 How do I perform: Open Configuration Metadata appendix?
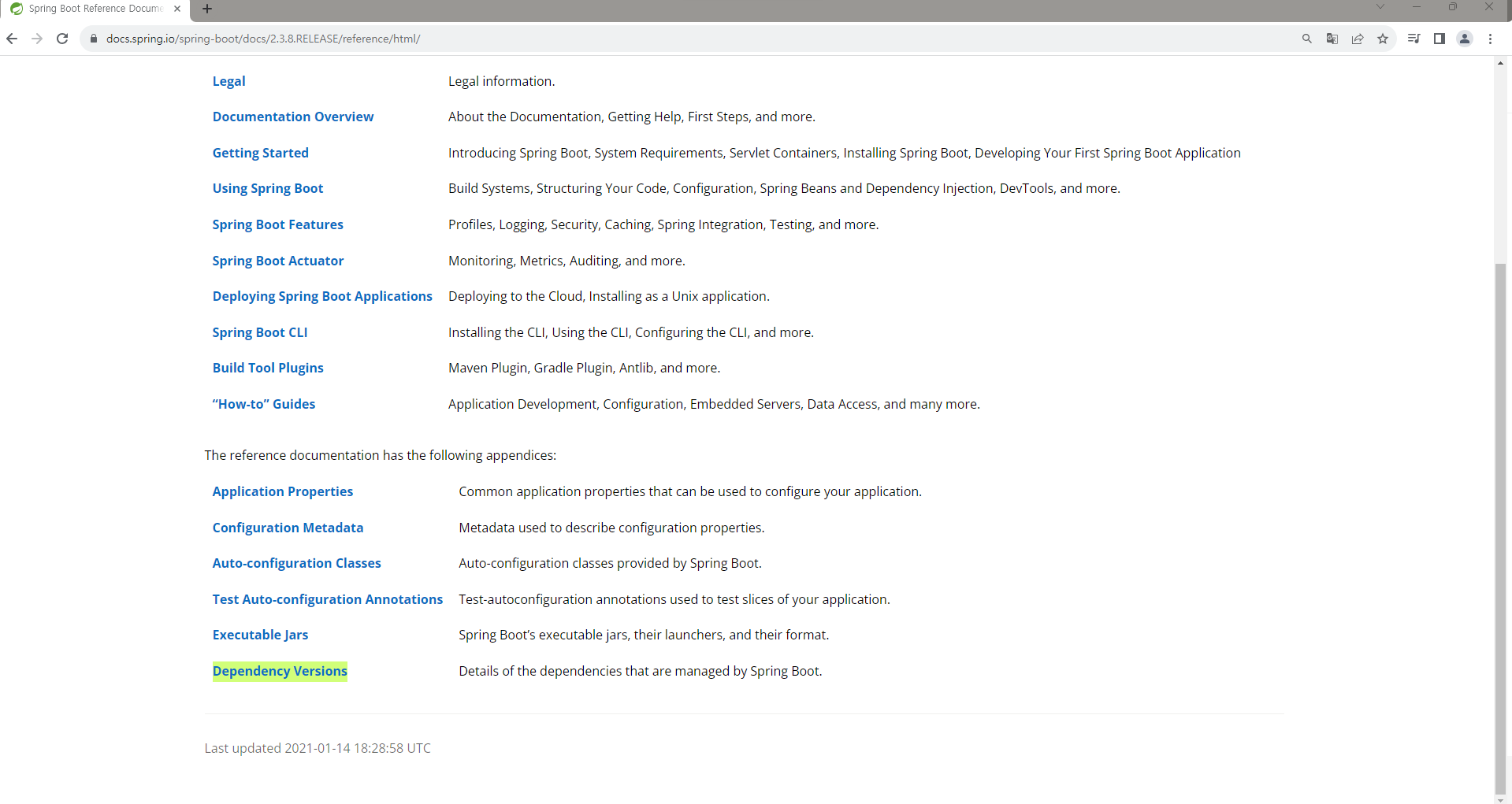coord(288,528)
